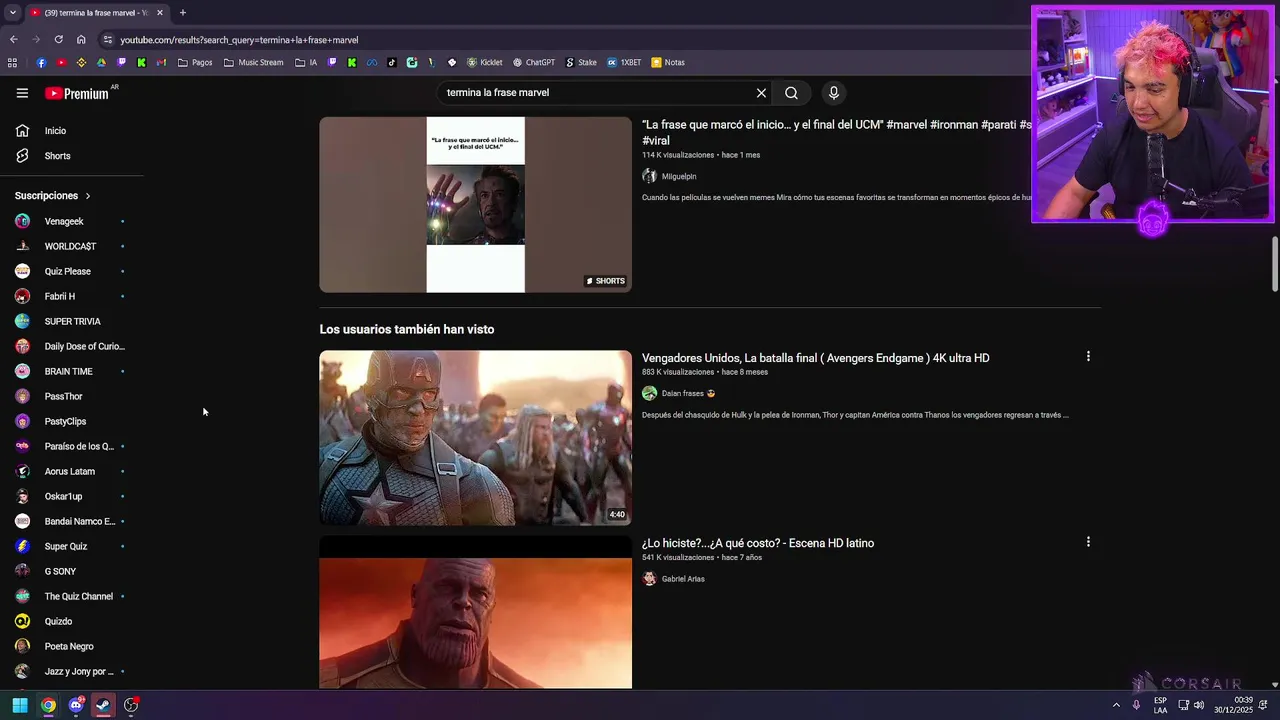
Task: Click the address bar URL
Action: point(239,40)
